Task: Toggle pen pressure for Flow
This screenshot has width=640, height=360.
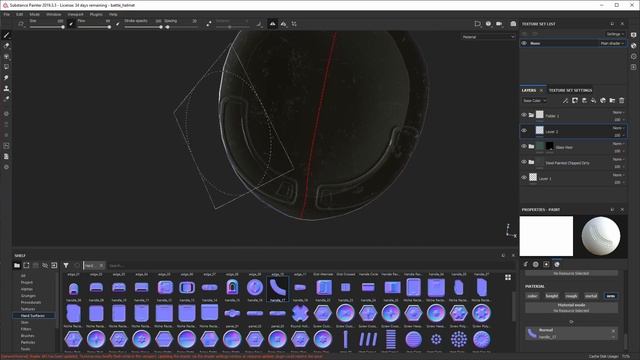Action: pyautogui.click(x=118, y=24)
